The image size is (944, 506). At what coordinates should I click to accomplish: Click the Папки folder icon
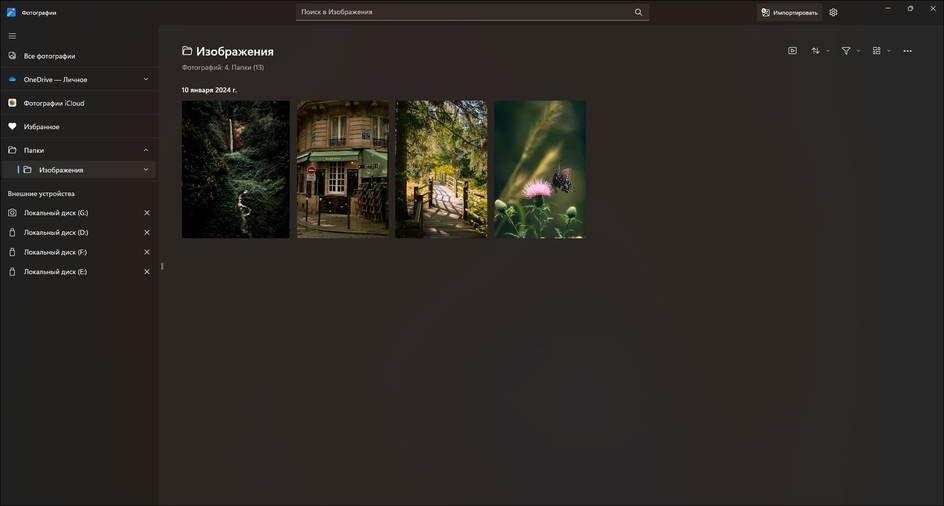(x=12, y=150)
